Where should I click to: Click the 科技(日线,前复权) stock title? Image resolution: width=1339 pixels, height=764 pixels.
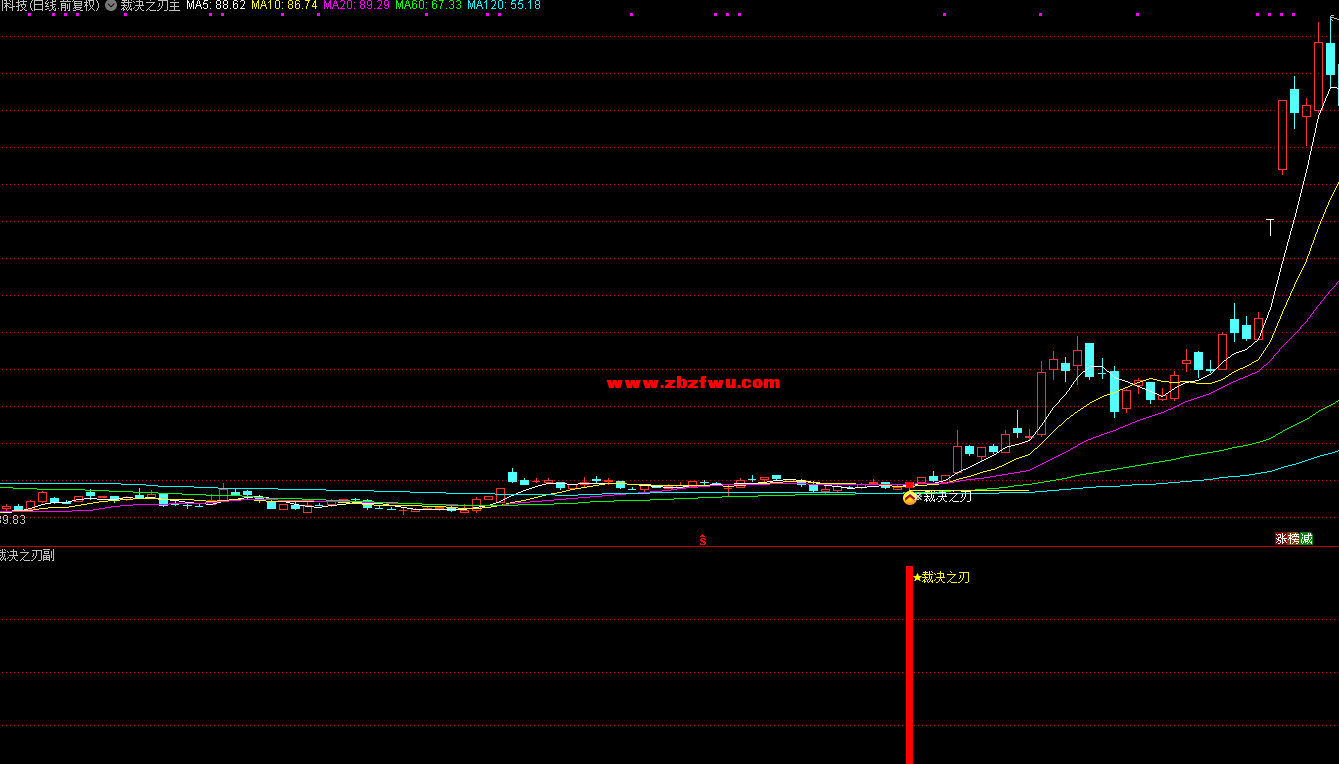pos(50,5)
